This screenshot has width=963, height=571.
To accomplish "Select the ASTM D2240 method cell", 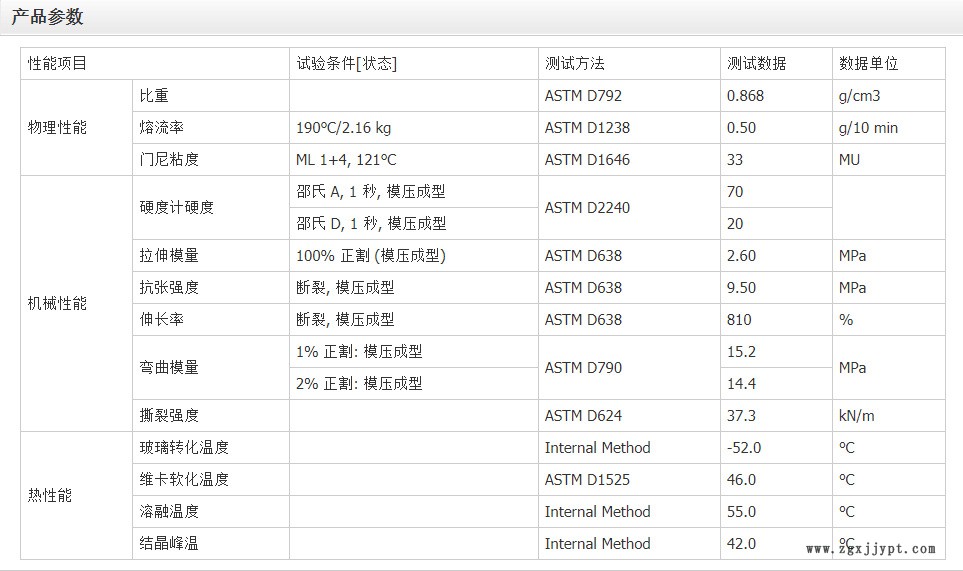I will (x=587, y=208).
